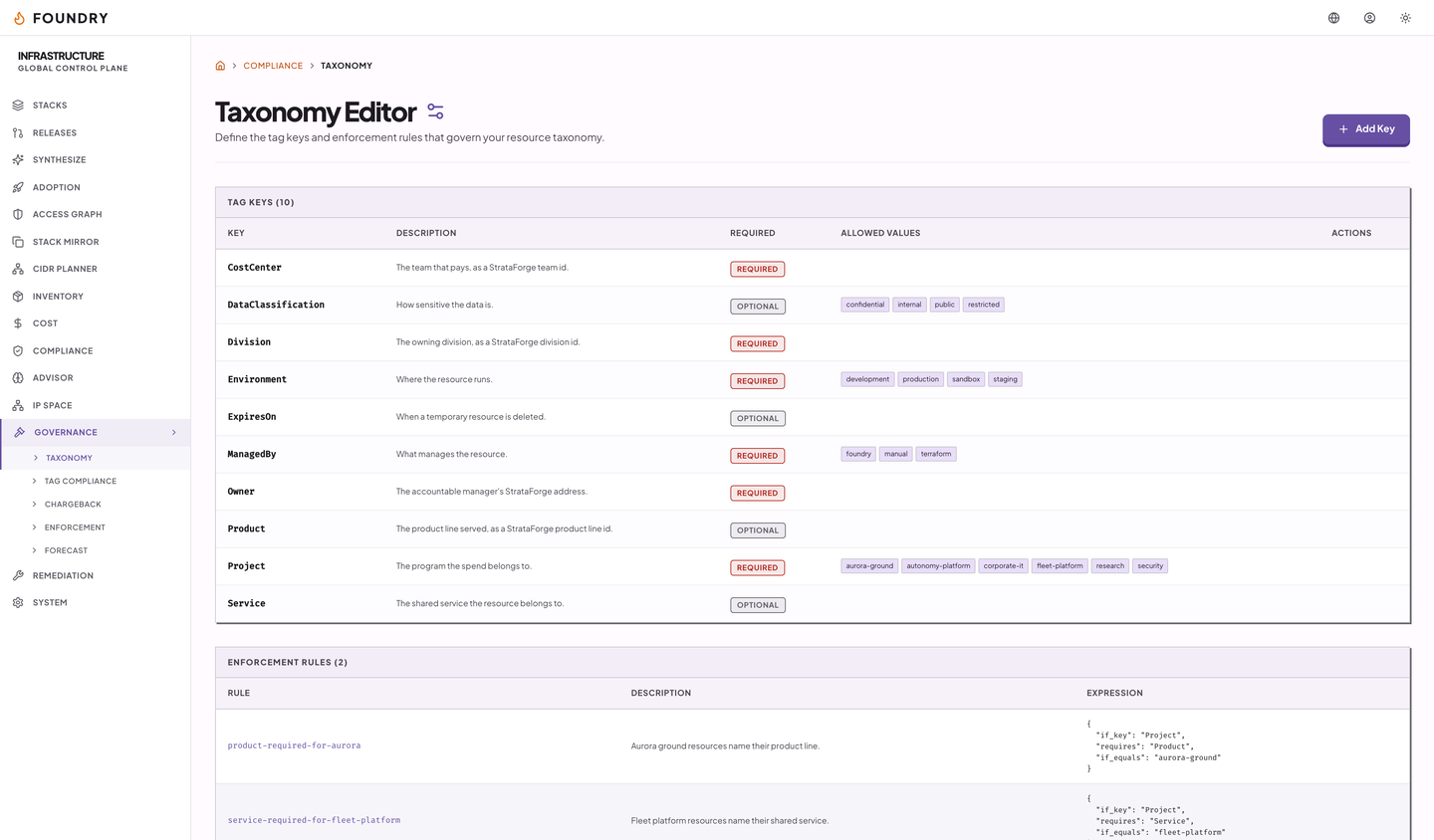Click the sliders icon beside Taxonomy Editor

click(435, 111)
